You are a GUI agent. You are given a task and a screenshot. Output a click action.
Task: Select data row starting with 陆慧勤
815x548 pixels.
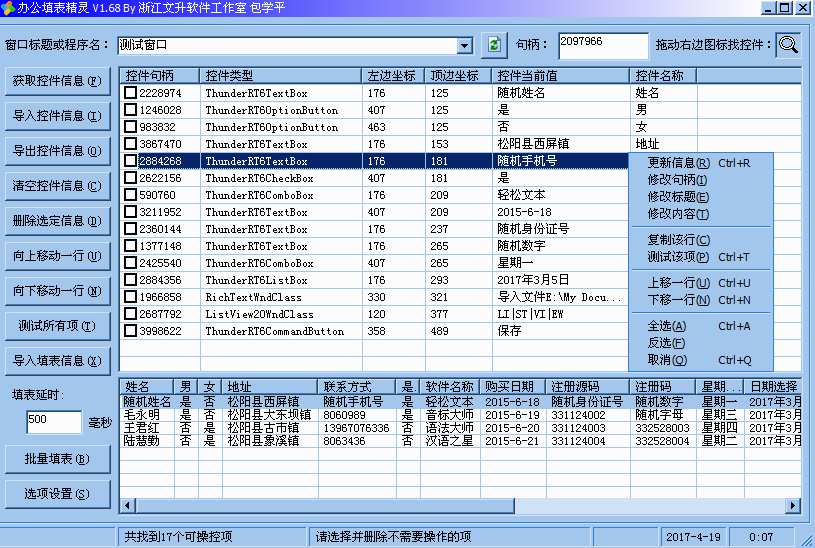tap(461, 441)
